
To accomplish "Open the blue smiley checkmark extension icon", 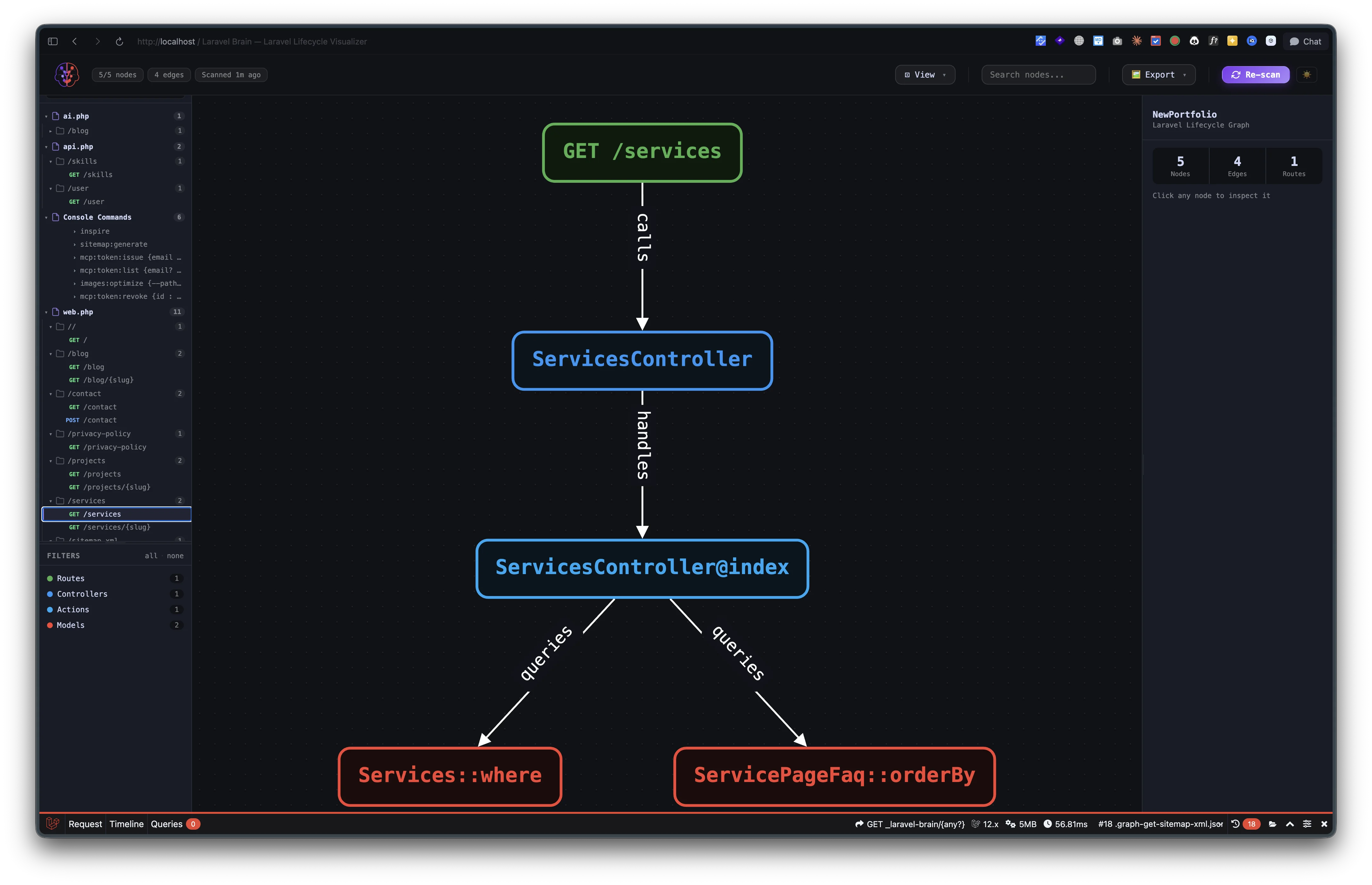I will 1040,41.
